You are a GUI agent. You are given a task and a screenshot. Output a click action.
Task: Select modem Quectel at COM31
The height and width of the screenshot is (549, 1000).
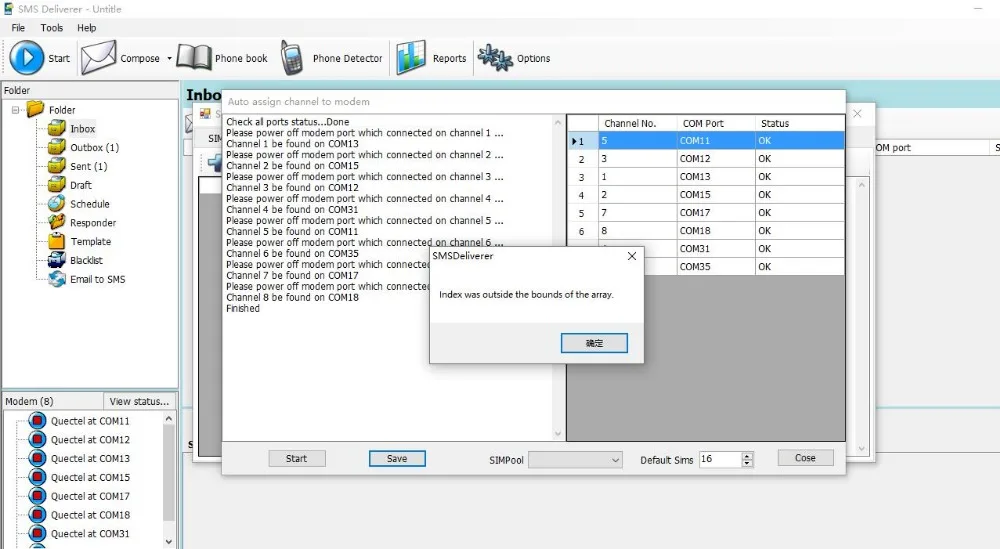(90, 534)
